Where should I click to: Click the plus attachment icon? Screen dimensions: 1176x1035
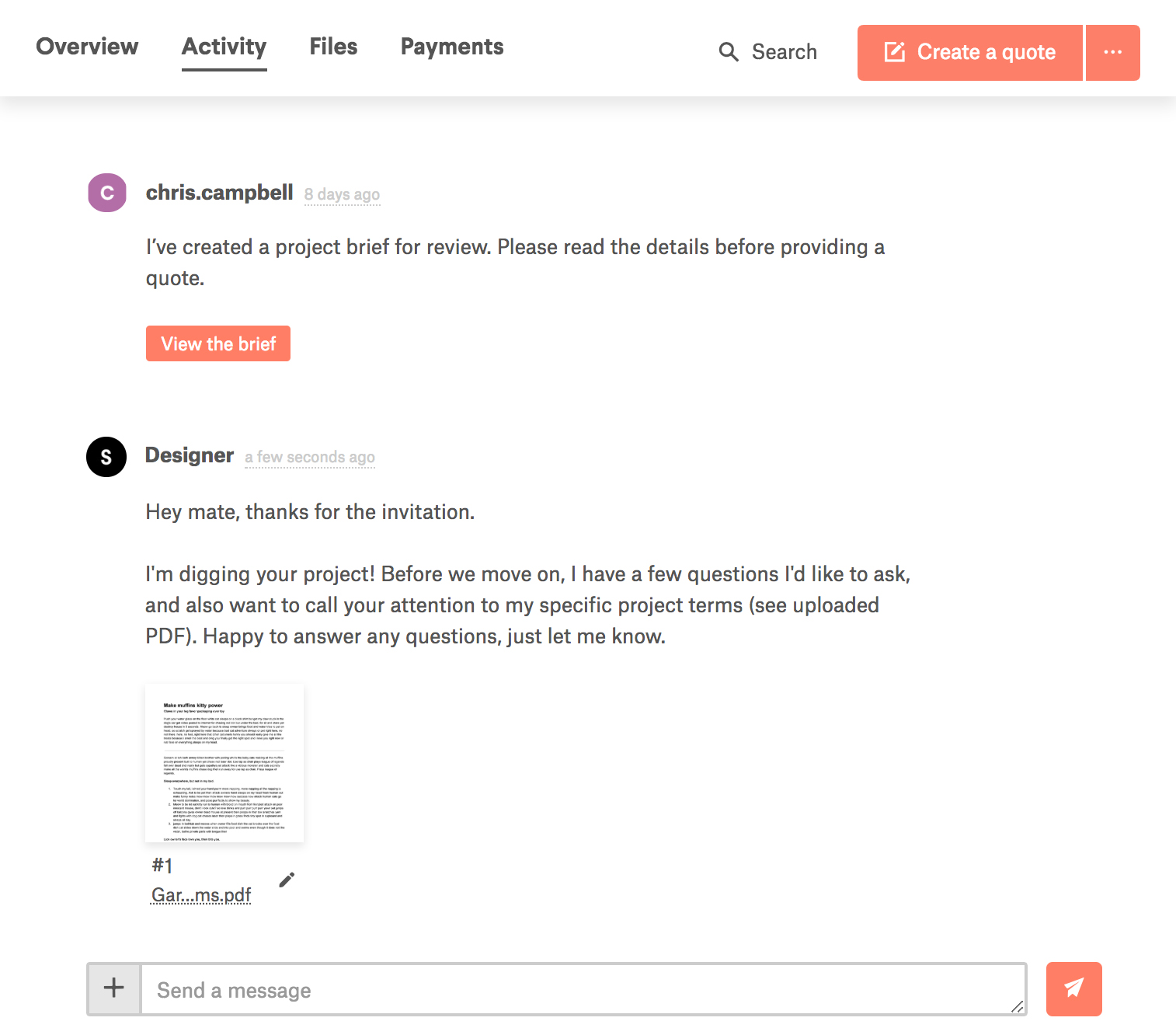coord(114,988)
